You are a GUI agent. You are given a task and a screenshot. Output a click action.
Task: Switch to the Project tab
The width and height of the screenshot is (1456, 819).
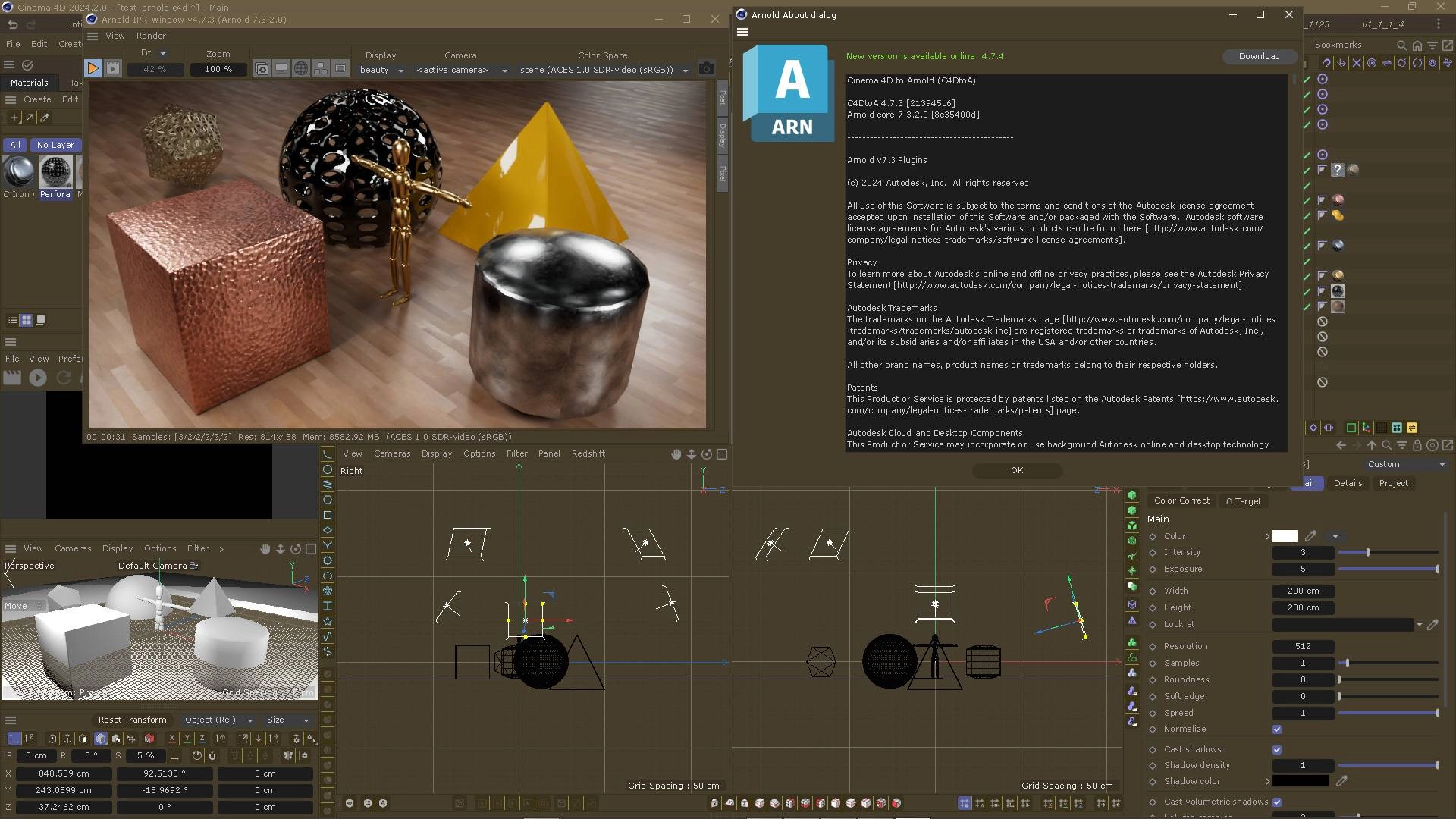[x=1394, y=484]
